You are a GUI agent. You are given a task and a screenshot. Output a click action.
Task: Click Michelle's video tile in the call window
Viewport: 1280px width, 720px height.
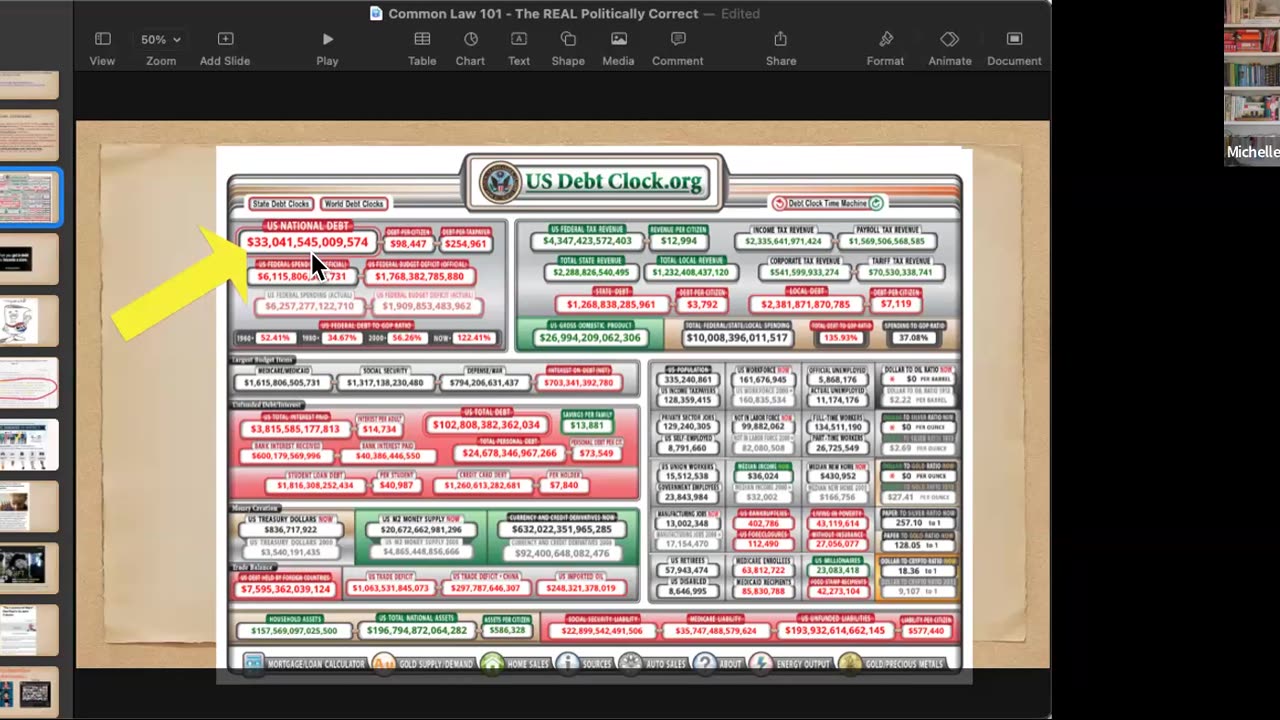point(1252,82)
